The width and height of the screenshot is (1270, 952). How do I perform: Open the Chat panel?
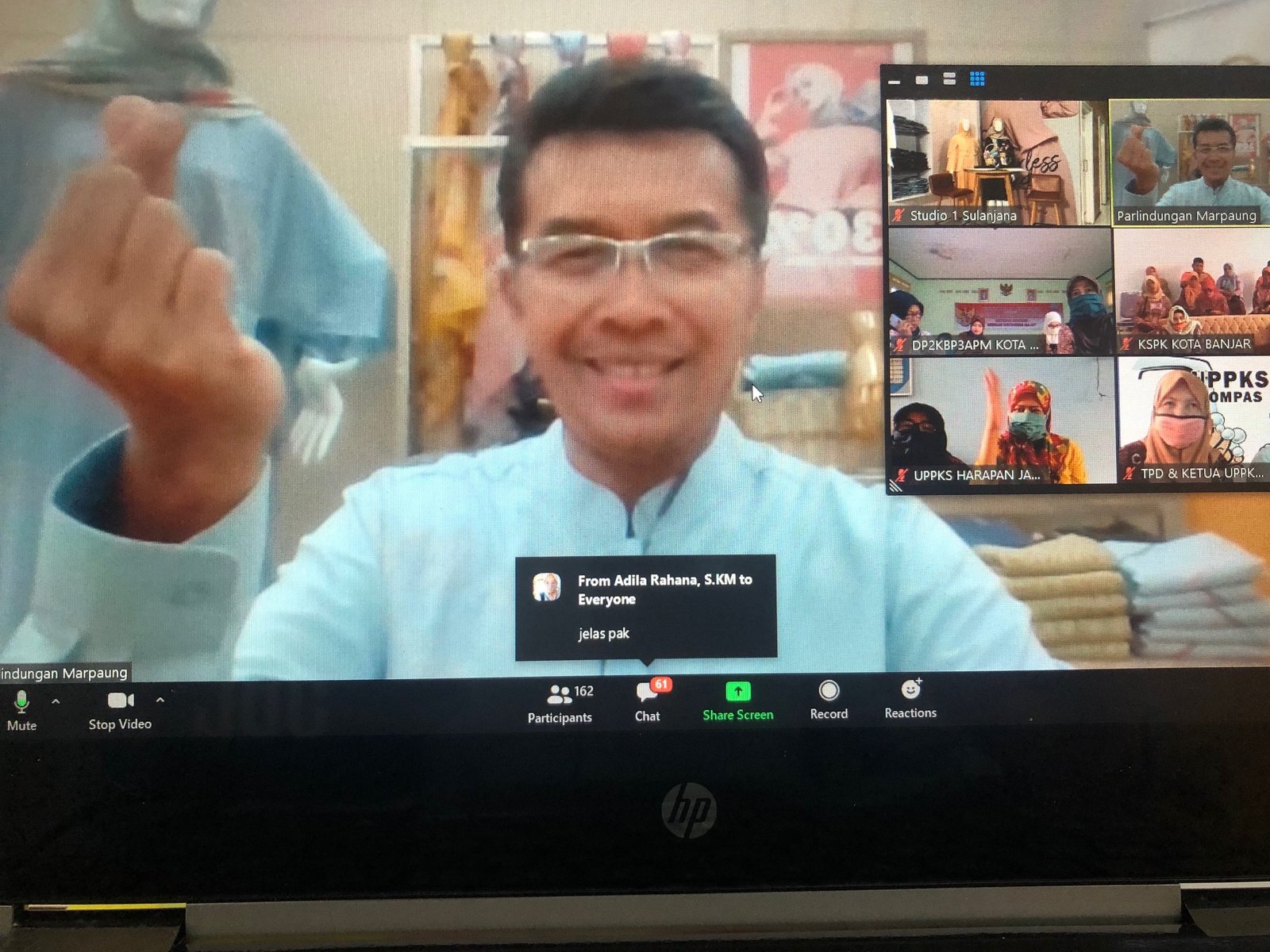648,701
